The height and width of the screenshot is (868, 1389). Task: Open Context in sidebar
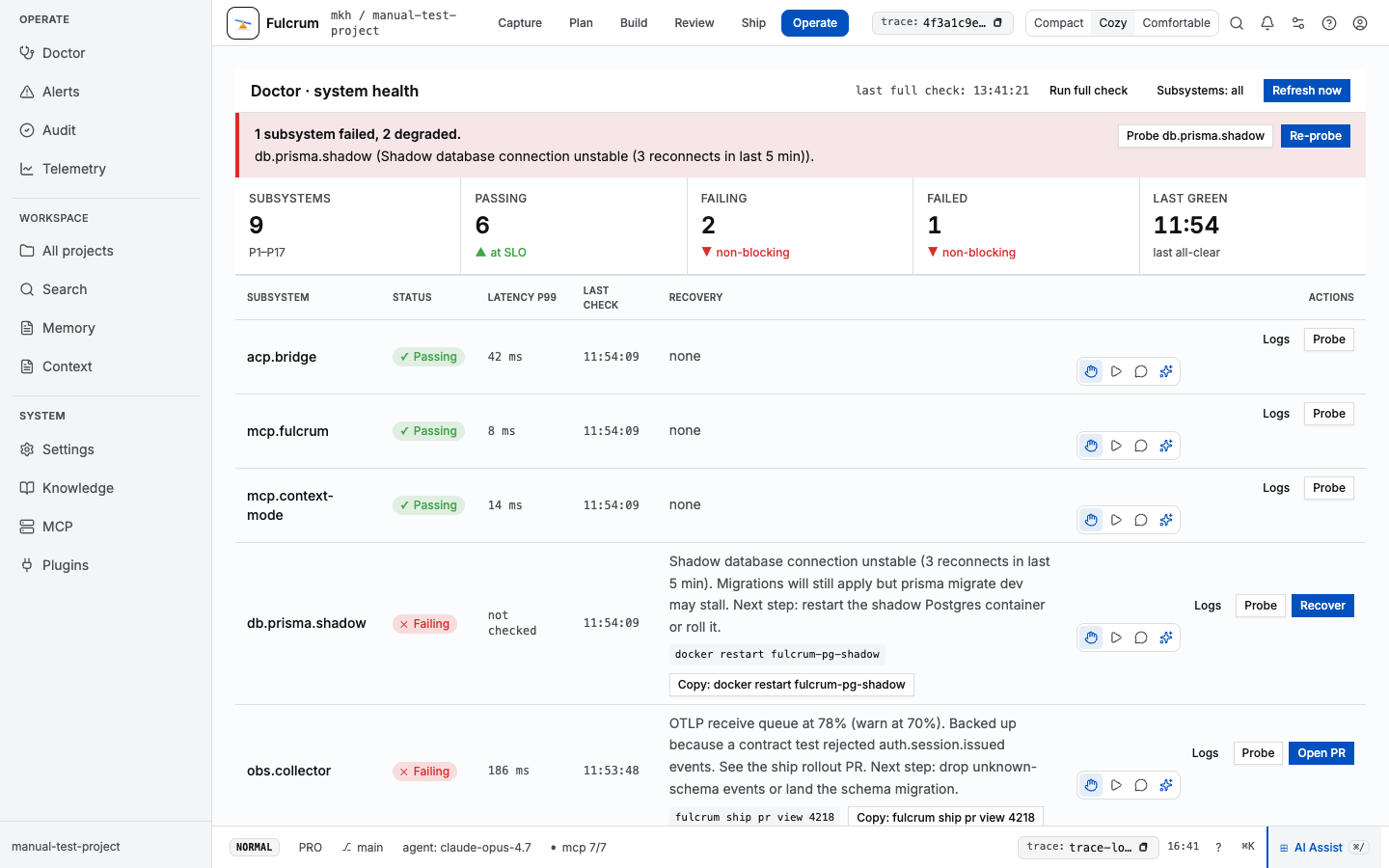pyautogui.click(x=106, y=366)
